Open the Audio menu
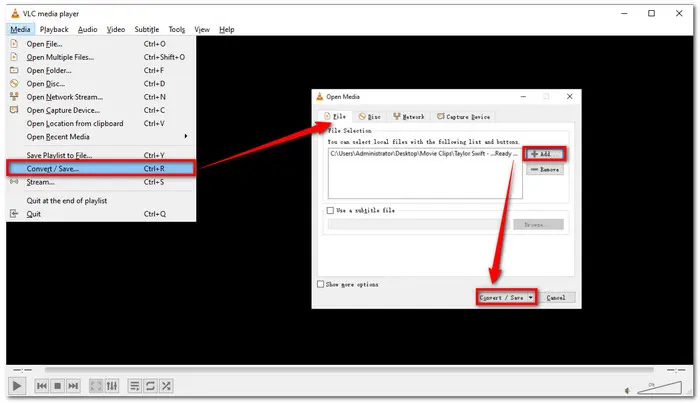This screenshot has height=403, width=700. (x=88, y=29)
